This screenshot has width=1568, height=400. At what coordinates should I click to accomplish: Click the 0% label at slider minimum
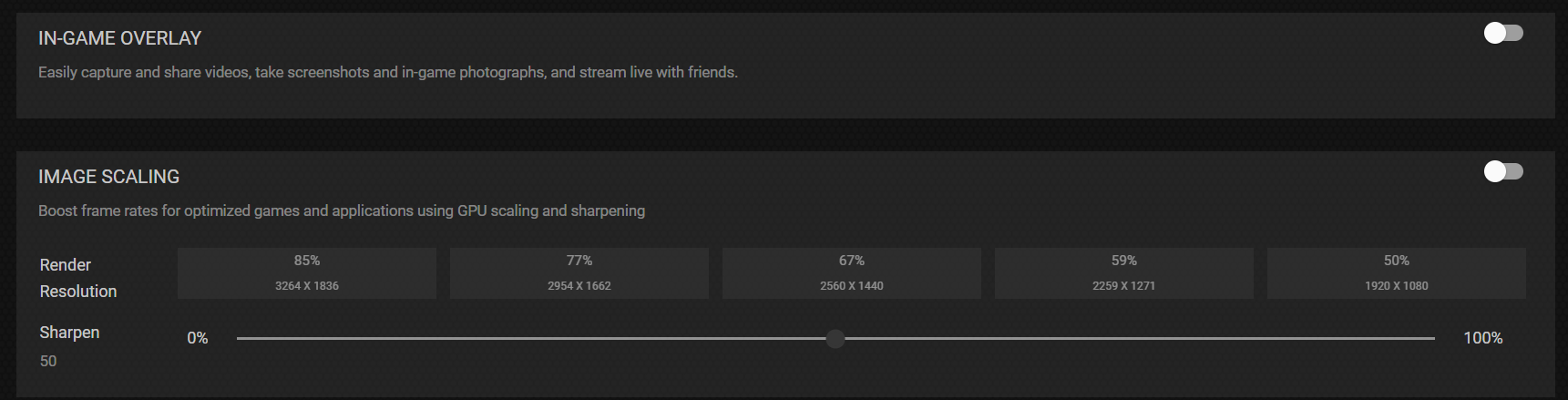coord(198,338)
